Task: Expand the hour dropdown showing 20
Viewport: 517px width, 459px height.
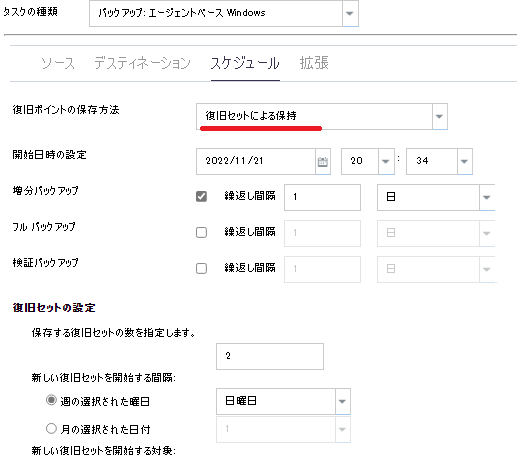Action: [386, 161]
